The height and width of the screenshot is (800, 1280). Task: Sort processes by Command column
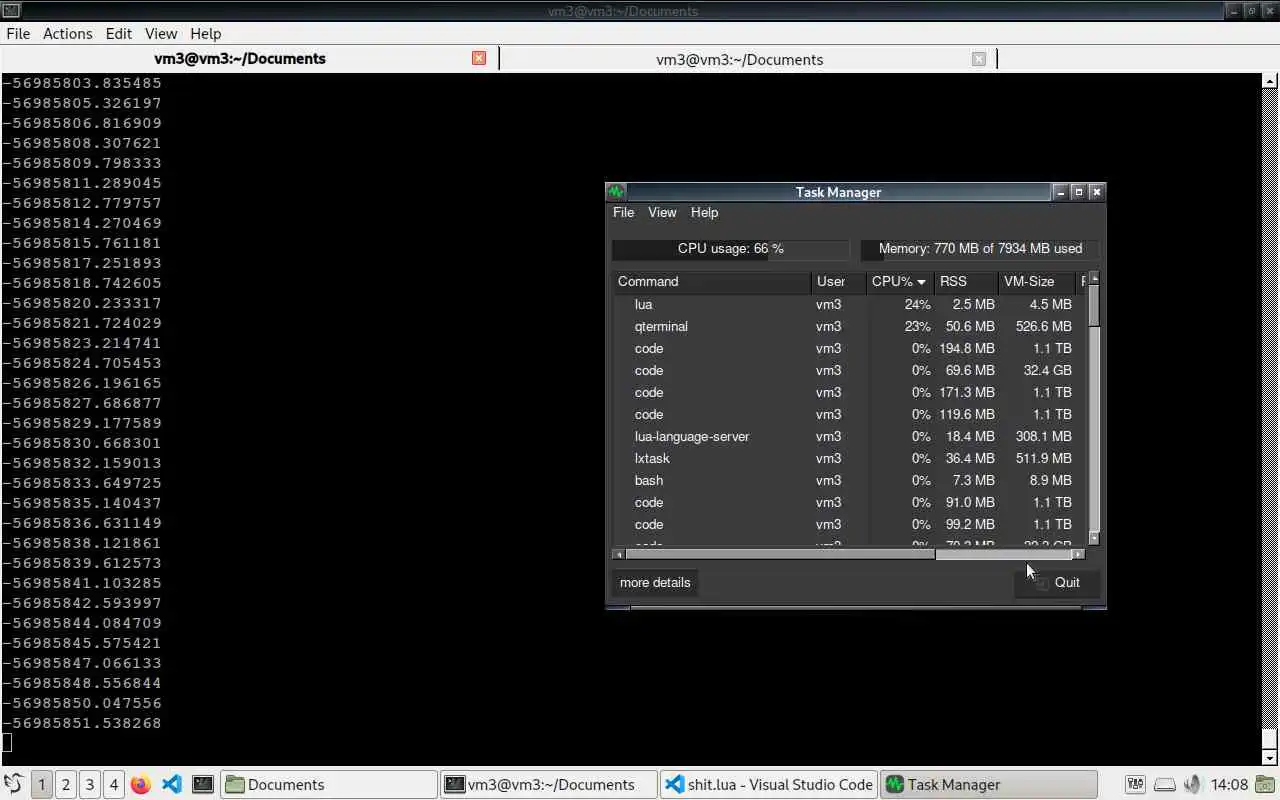coord(711,281)
